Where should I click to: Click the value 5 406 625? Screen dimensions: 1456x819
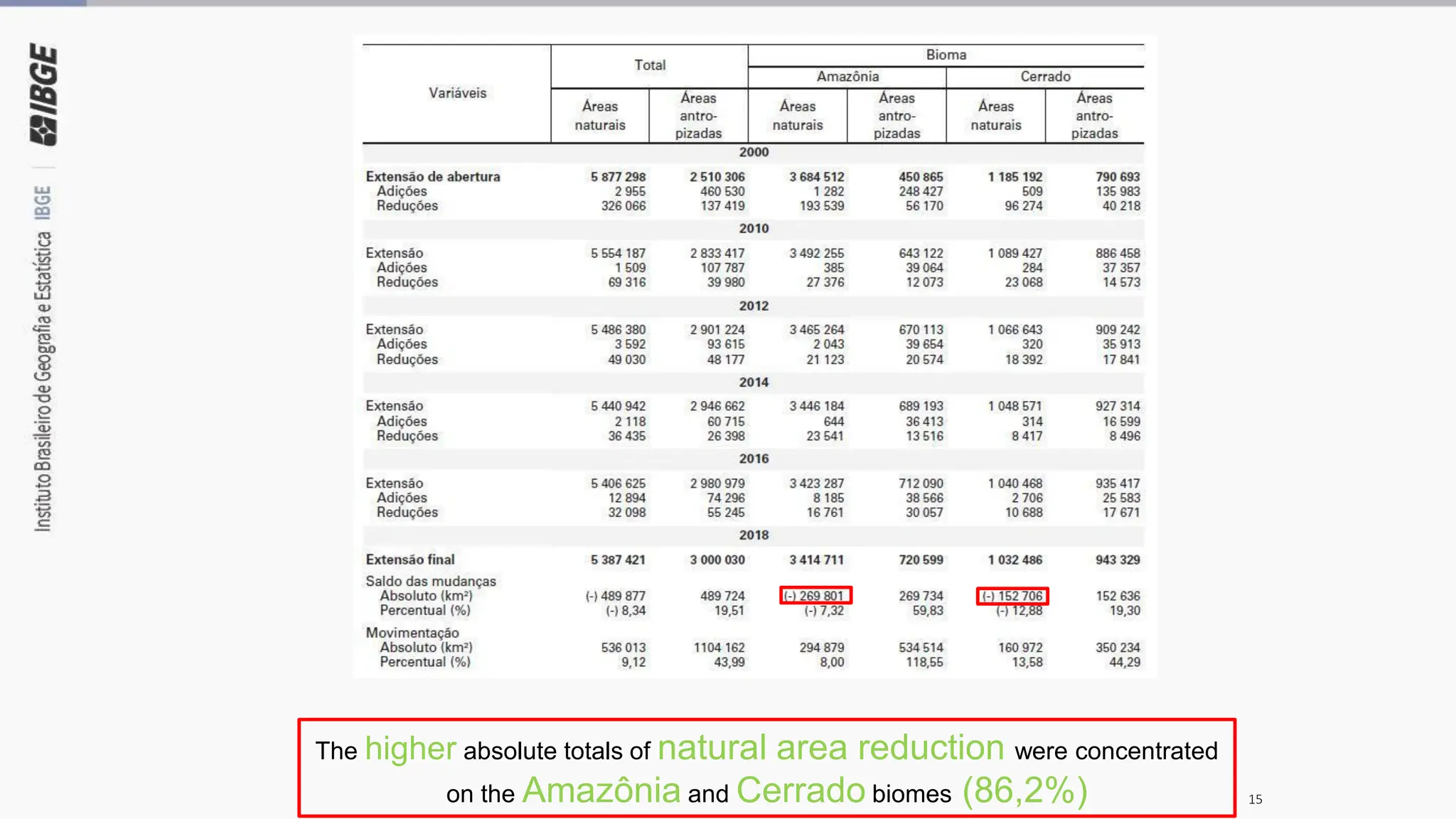618,483
